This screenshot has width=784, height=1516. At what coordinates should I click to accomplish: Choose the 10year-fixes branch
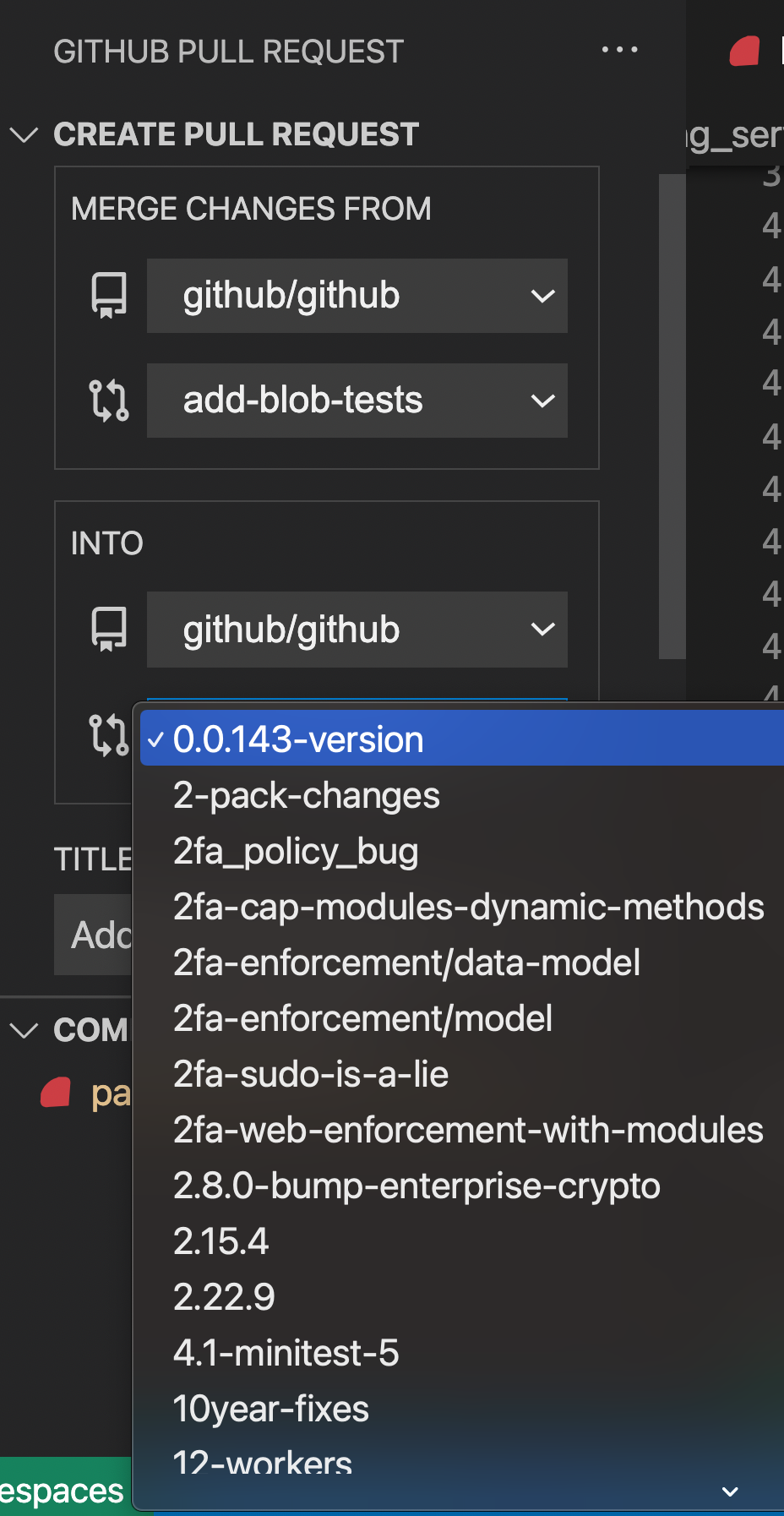[270, 1409]
